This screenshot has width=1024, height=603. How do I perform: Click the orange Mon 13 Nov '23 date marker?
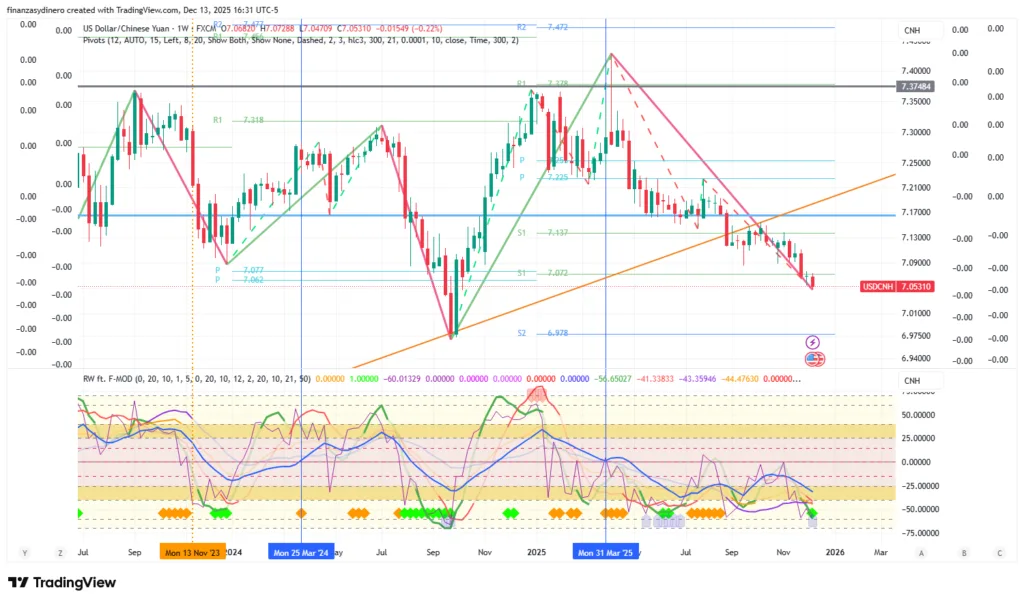click(x=193, y=552)
